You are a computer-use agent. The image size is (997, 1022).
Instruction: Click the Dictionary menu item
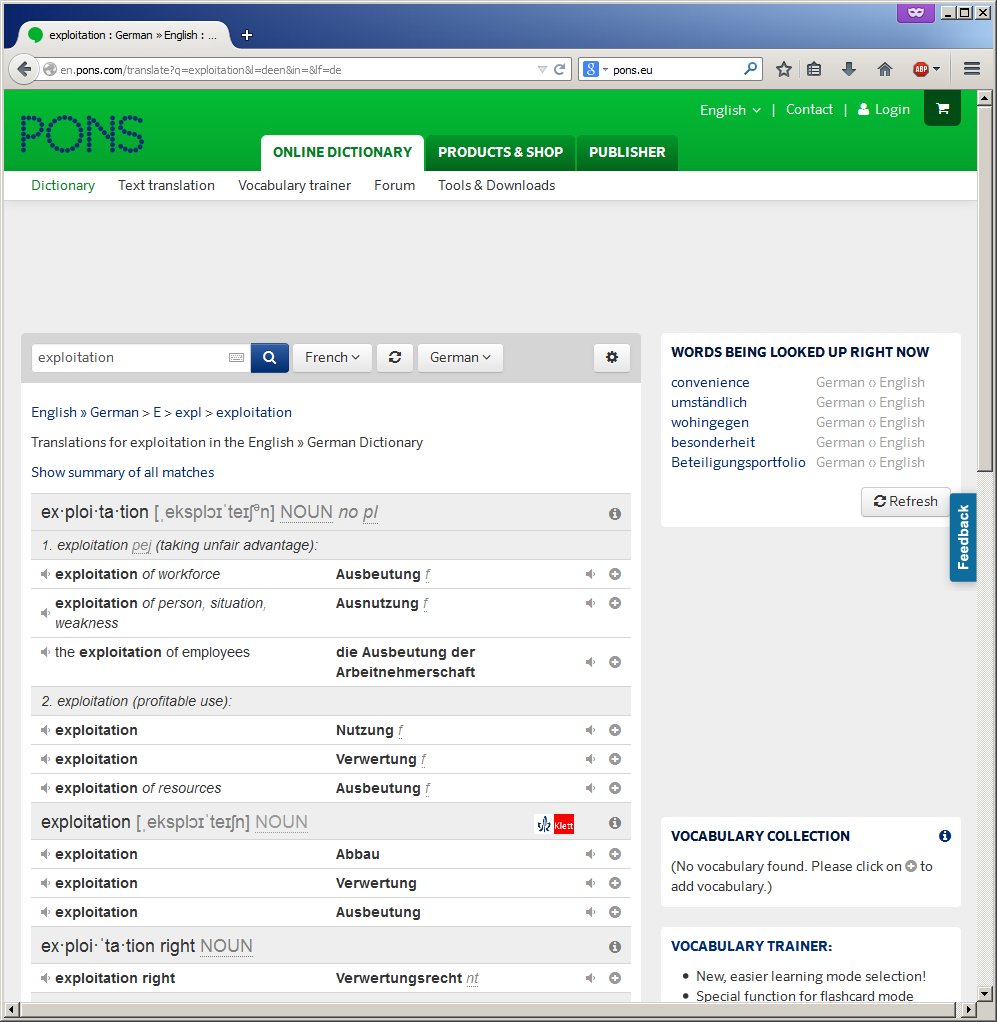tap(63, 186)
